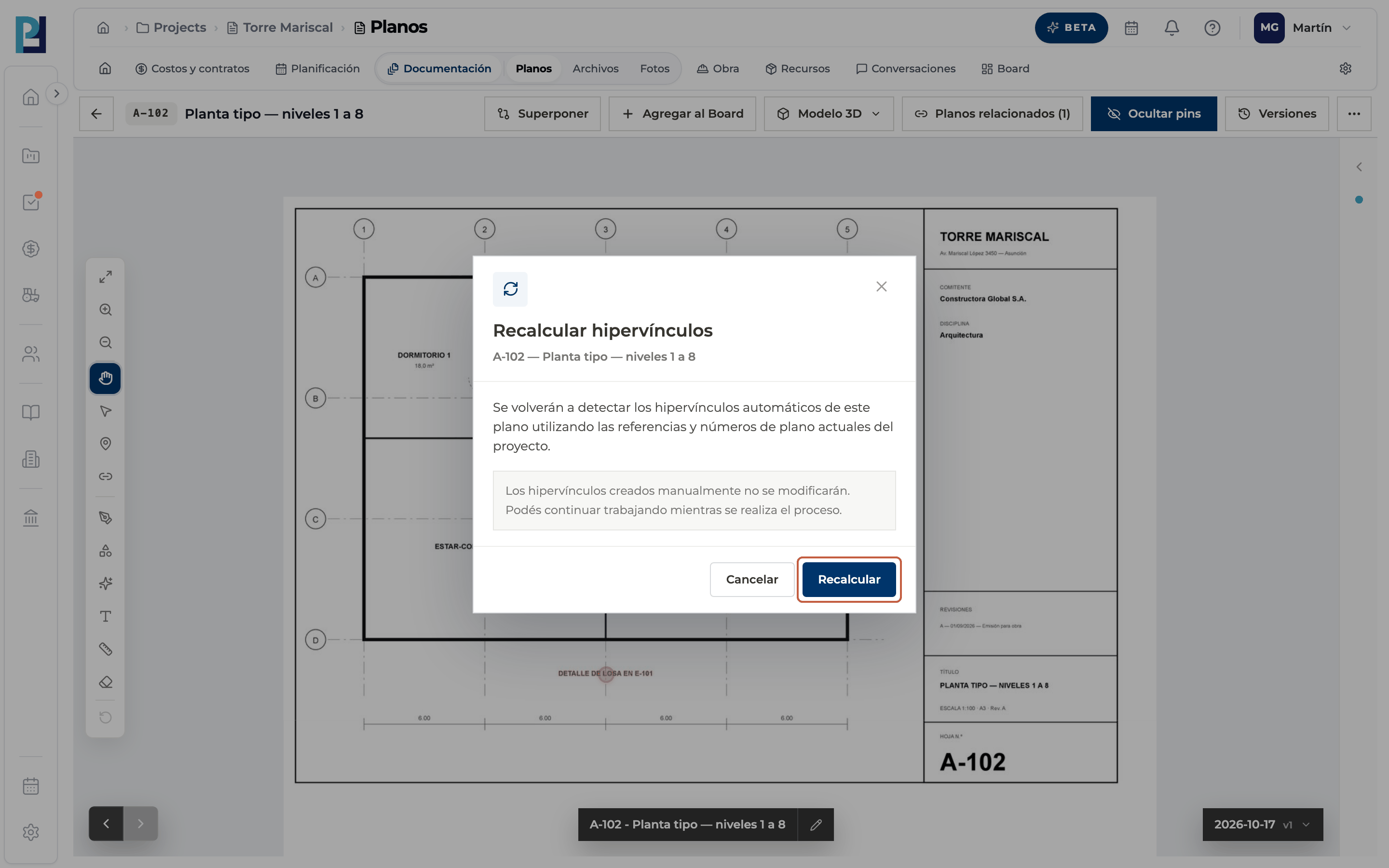
Task: Click the Cancelar button
Action: (x=752, y=580)
